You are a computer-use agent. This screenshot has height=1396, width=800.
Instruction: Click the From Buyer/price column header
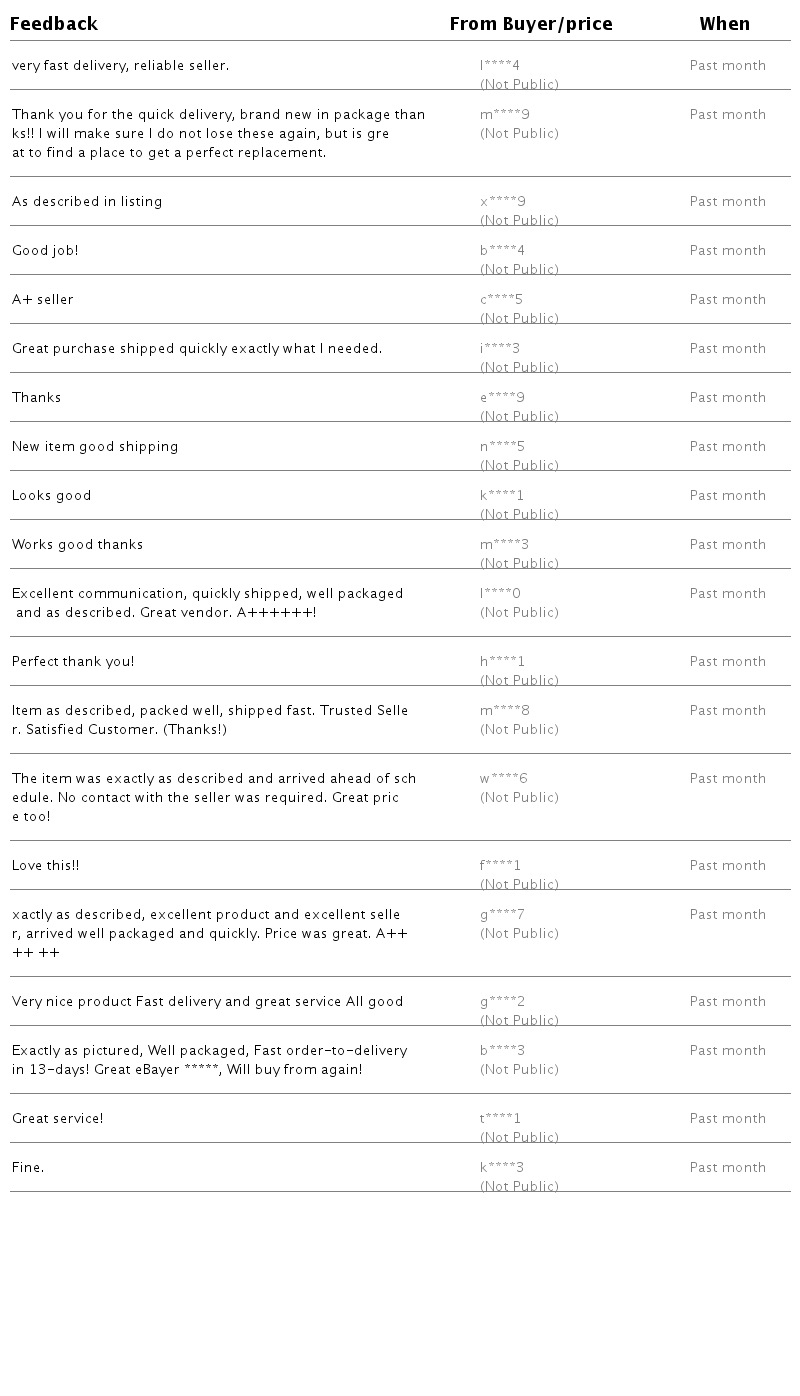pyautogui.click(x=531, y=24)
